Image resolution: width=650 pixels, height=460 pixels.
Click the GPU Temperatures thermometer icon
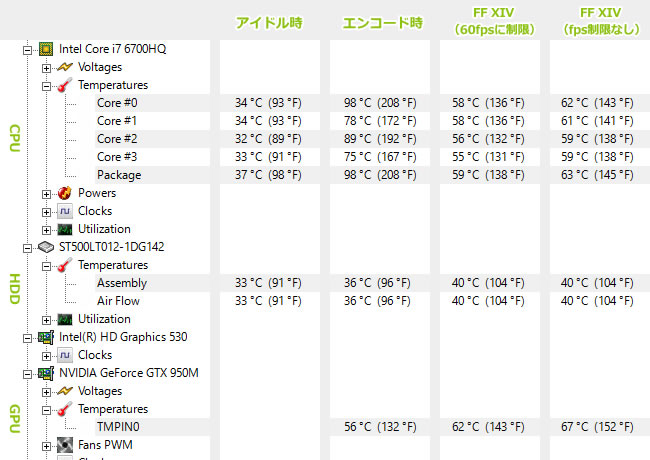click(x=65, y=409)
